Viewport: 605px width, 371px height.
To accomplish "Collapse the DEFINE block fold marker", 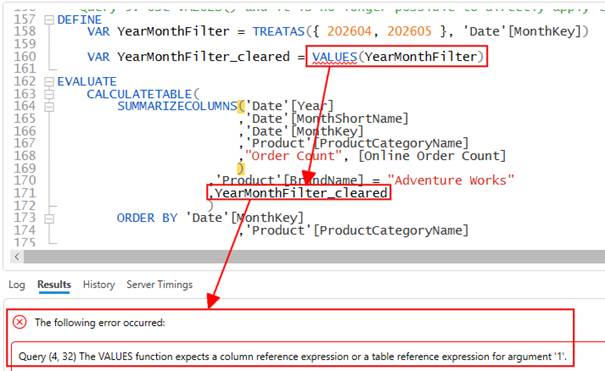I will (x=49, y=20).
